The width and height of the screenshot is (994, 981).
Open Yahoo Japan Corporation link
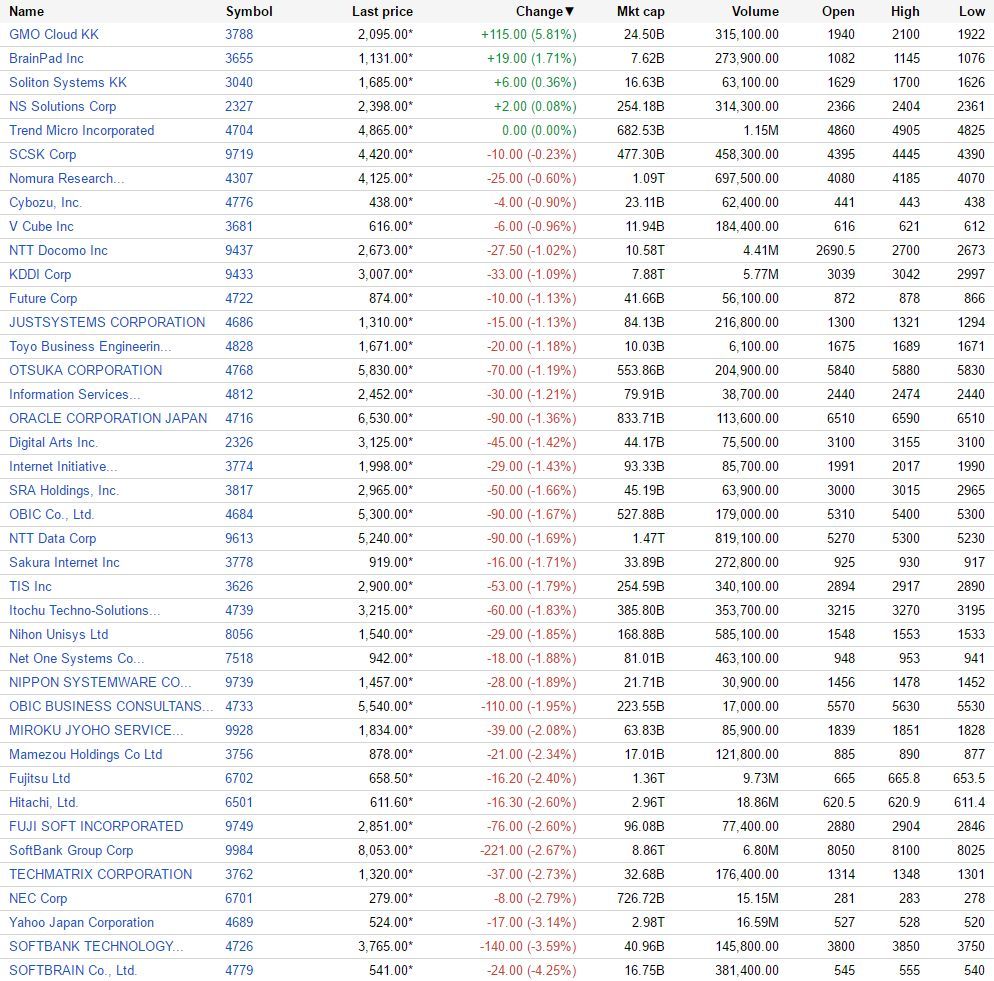tap(82, 923)
